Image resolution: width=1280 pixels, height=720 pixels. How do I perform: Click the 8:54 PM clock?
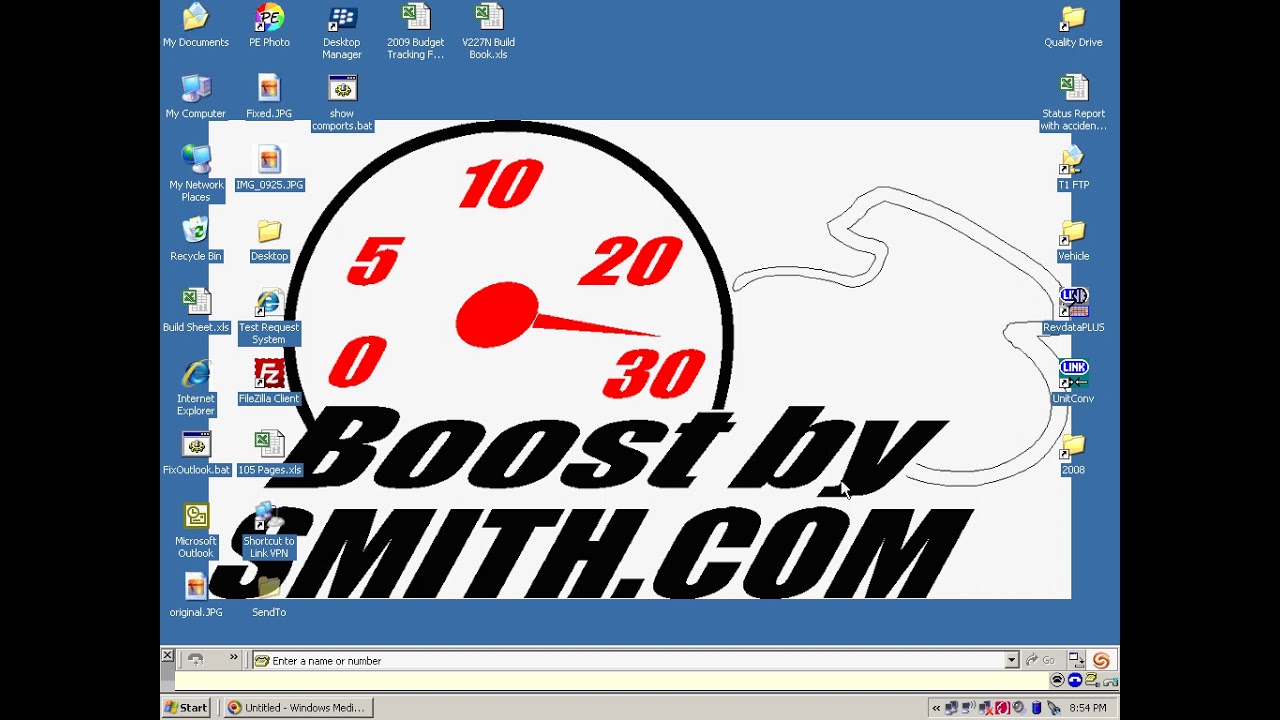1088,708
